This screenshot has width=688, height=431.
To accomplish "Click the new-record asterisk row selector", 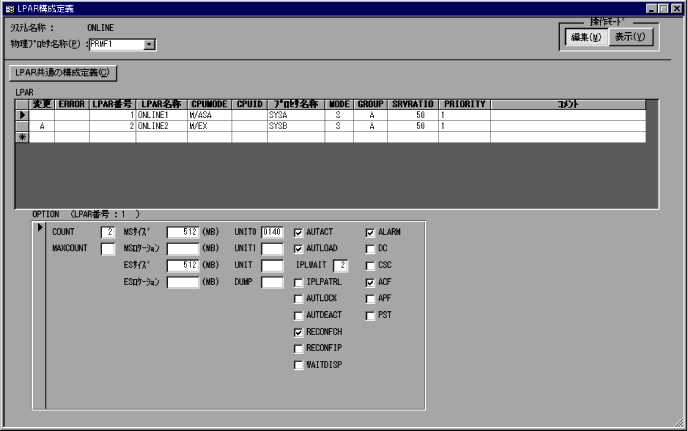I will [22, 137].
